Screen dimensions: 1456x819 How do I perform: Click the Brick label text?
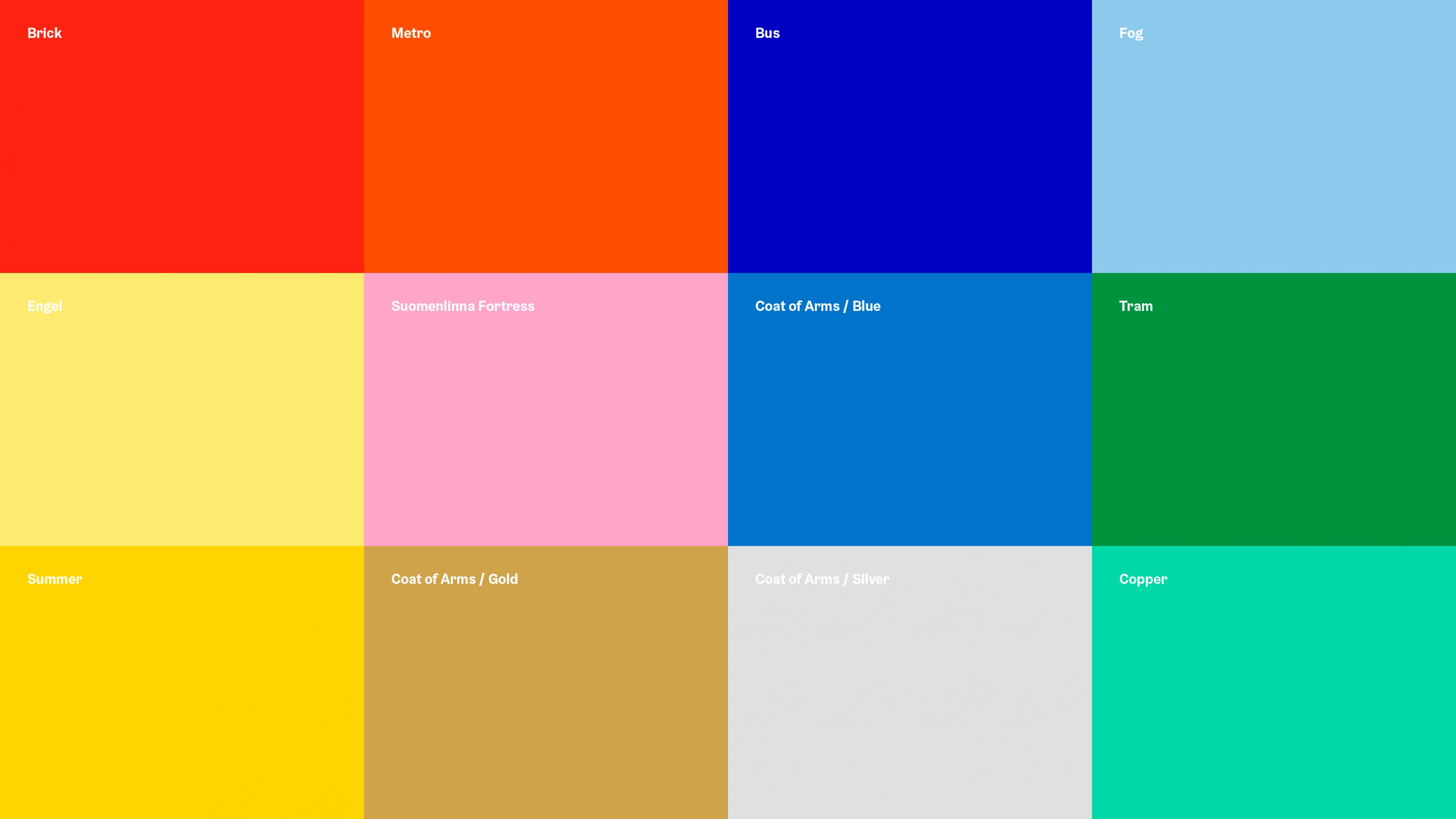(44, 33)
